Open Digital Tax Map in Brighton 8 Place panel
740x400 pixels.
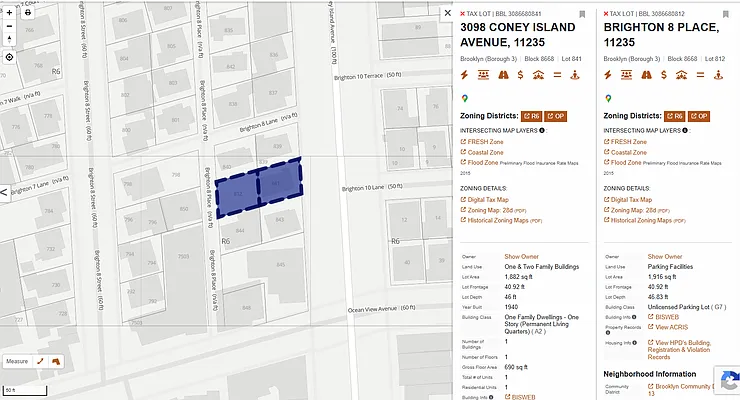628,200
